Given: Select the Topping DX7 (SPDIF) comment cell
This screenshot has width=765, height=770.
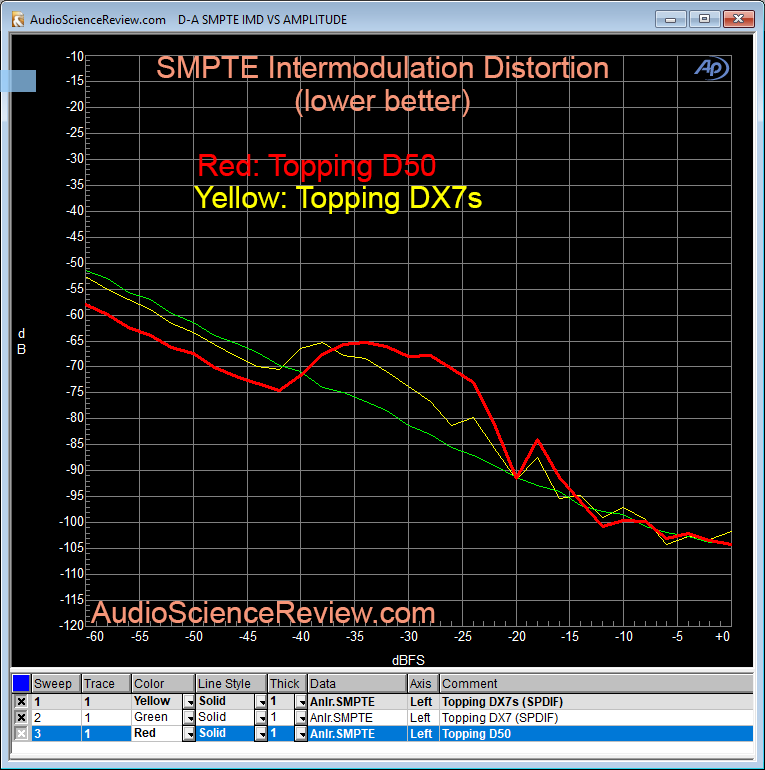Looking at the screenshot, I should point(596,718).
